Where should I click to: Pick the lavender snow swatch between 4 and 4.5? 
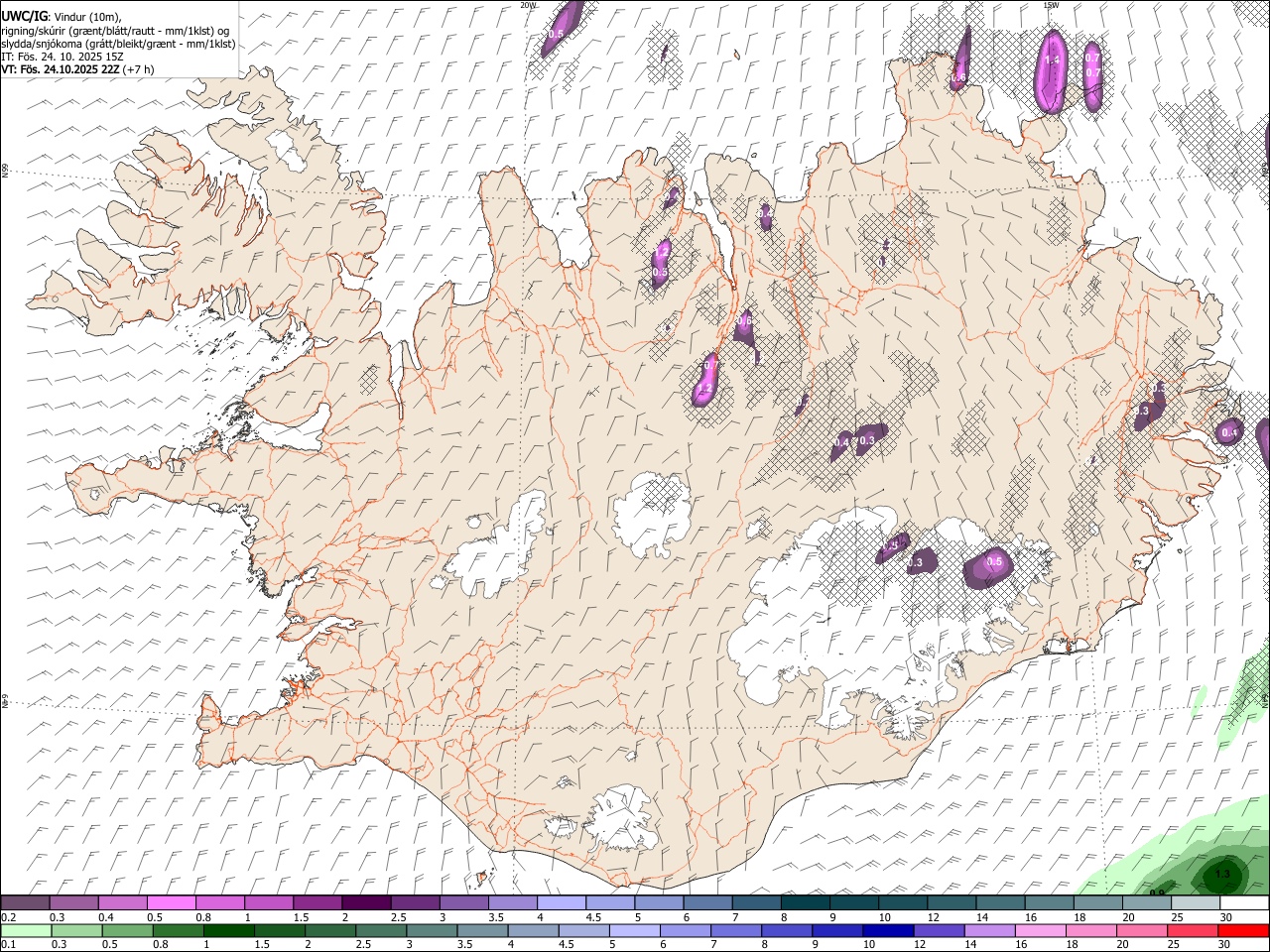561,903
